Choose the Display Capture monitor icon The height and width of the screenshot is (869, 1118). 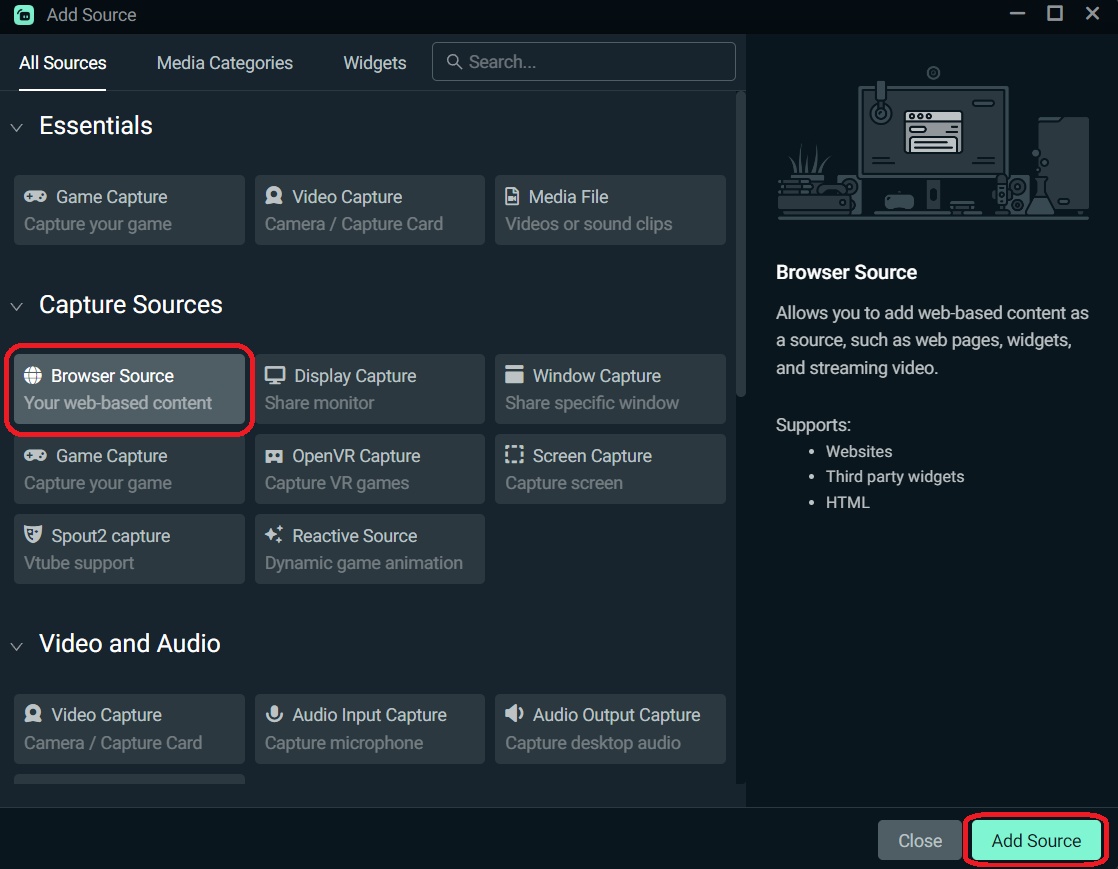(275, 376)
